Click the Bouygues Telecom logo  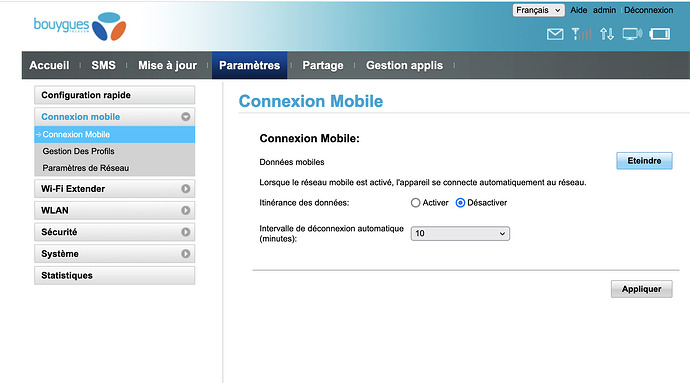[x=80, y=26]
